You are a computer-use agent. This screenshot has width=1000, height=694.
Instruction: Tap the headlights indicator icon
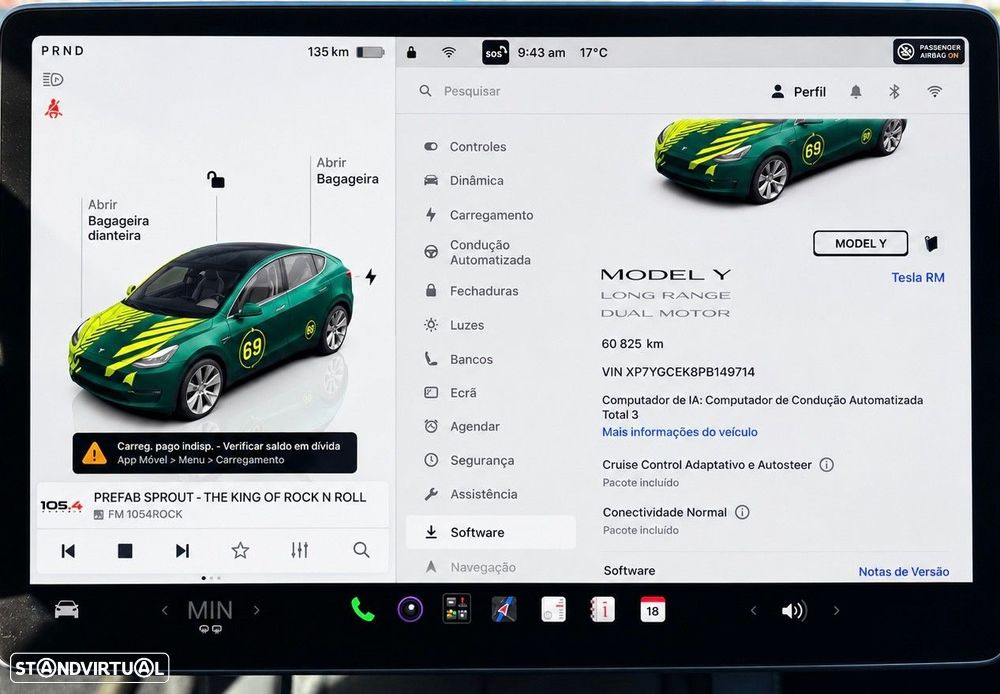[53, 80]
